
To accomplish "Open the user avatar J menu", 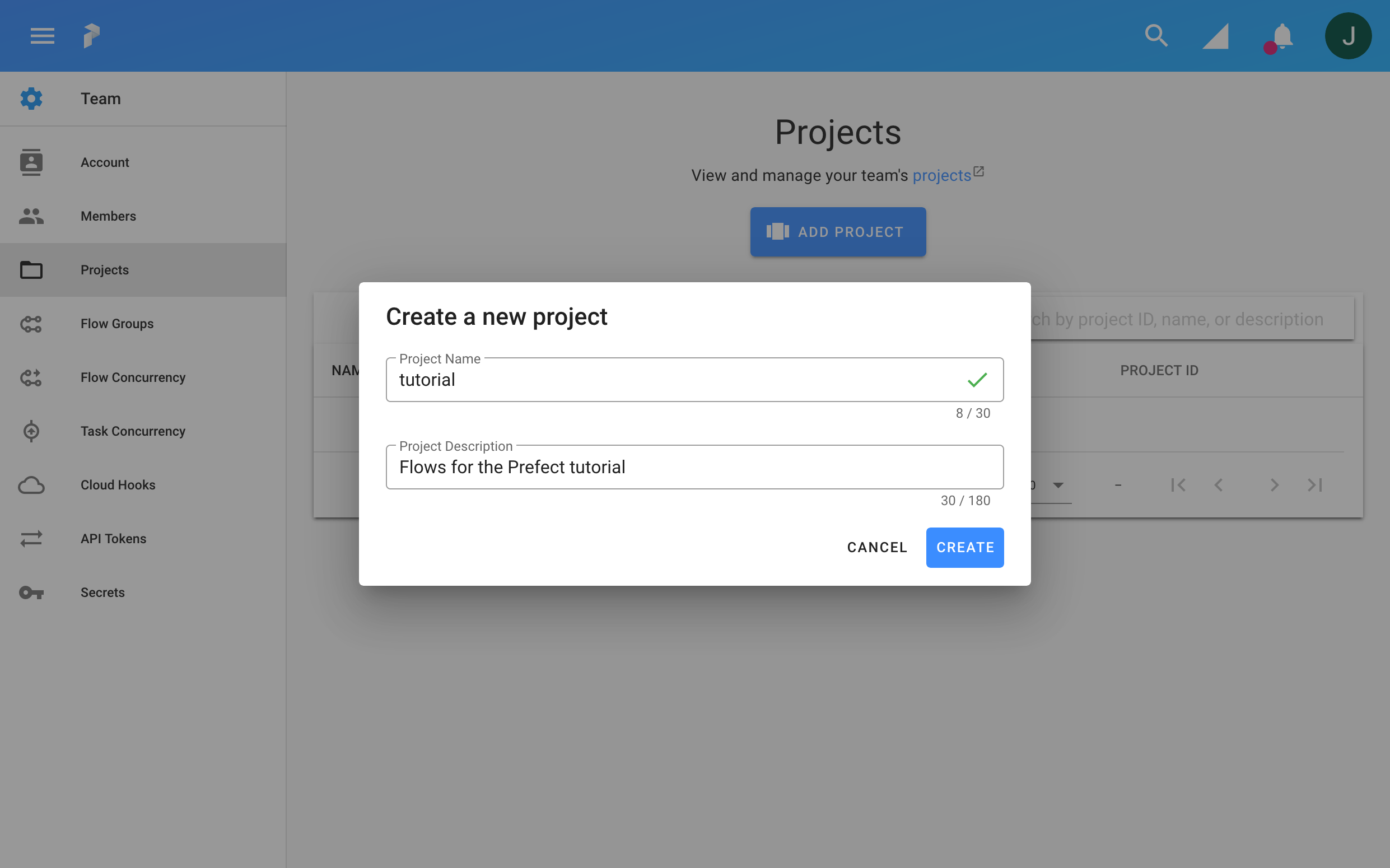I will 1347,36.
